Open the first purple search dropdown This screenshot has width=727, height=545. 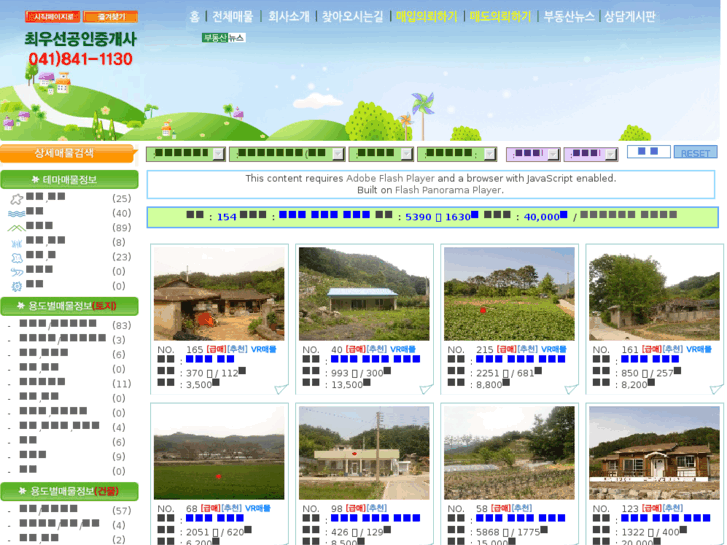[x=533, y=154]
